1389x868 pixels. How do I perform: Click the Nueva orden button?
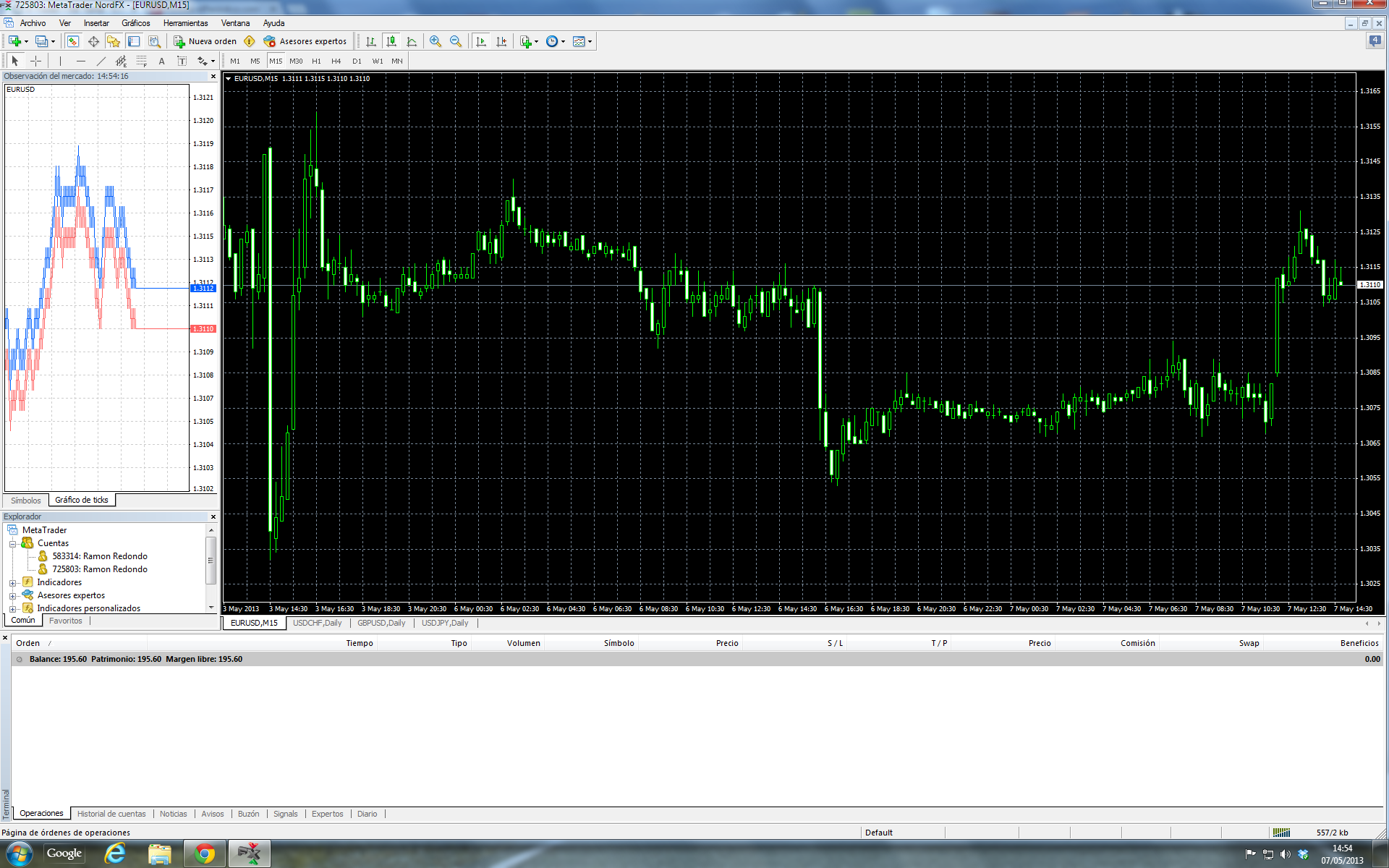point(205,41)
